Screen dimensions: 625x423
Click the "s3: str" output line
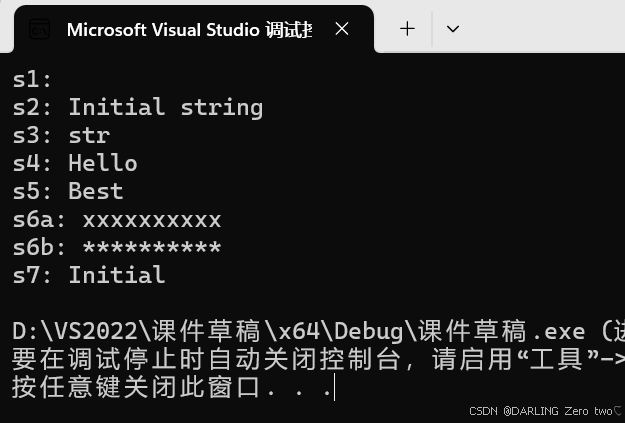[61, 135]
